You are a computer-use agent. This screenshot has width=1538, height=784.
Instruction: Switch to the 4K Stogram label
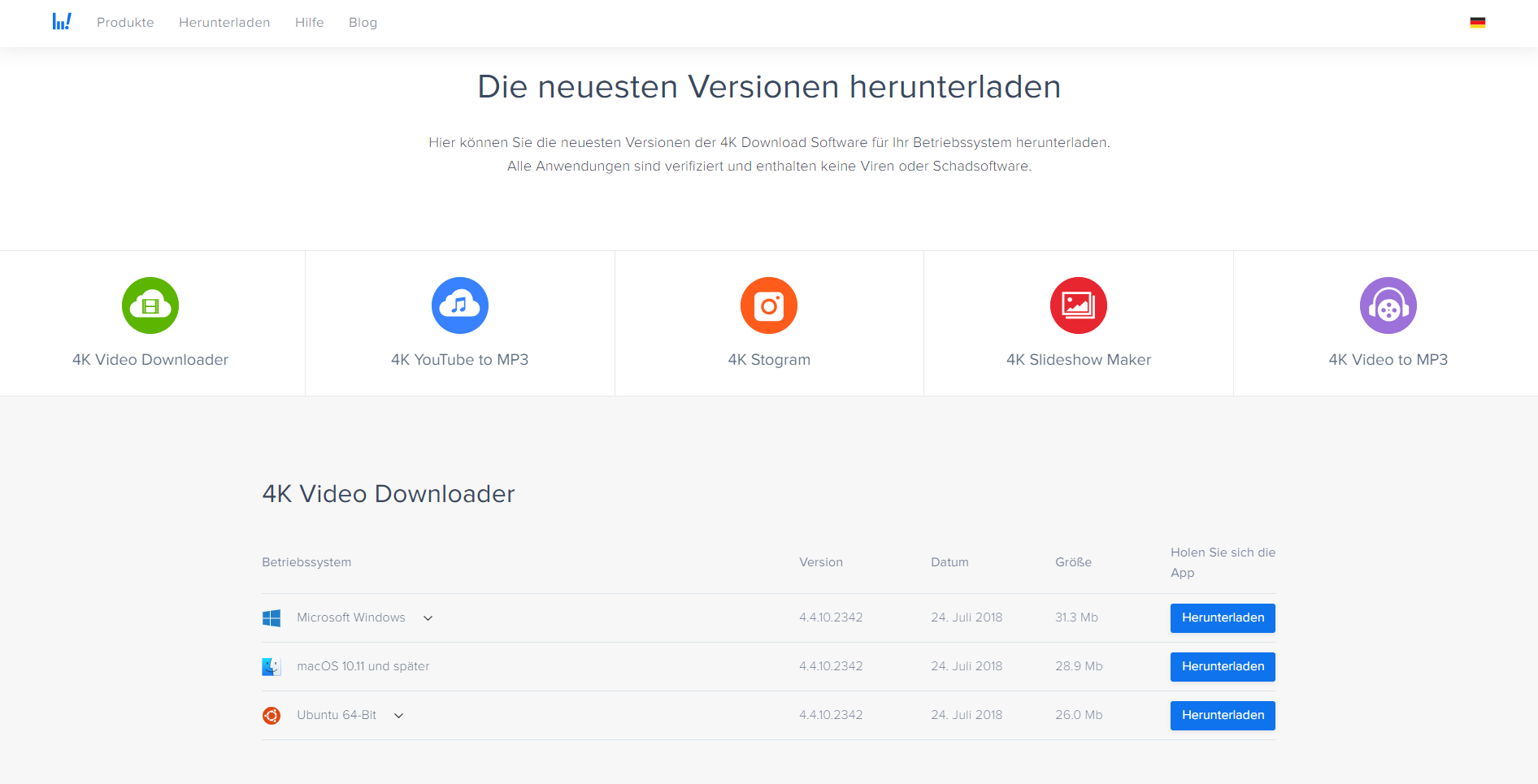[x=769, y=360]
